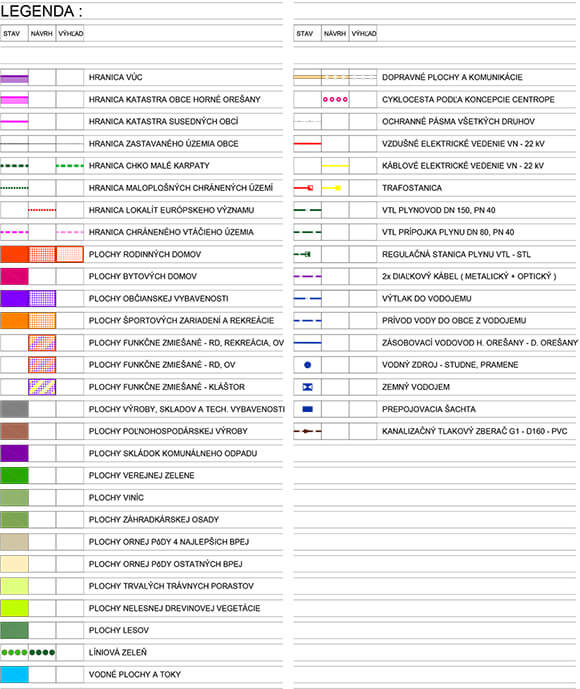Click the green PLOCHY VEREJNEJ ZELENE swatch

[14, 475]
